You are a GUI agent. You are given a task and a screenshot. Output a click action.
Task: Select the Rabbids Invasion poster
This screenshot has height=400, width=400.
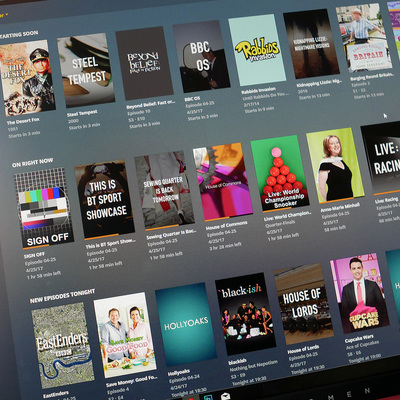click(257, 50)
